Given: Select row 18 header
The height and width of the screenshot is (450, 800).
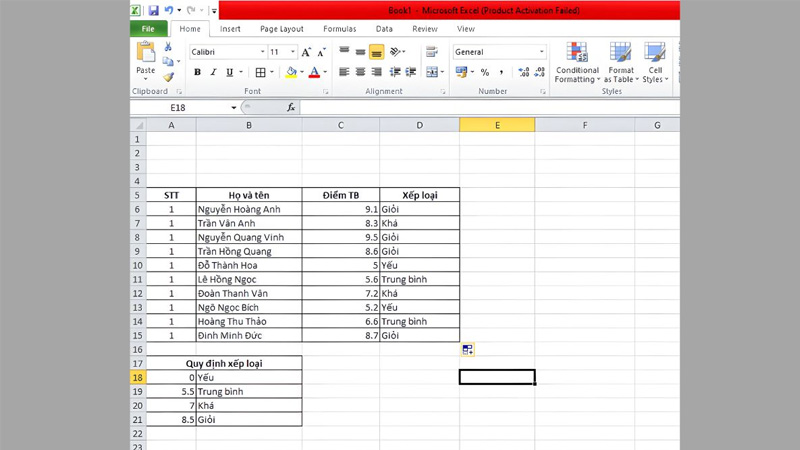Looking at the screenshot, I should (138, 378).
